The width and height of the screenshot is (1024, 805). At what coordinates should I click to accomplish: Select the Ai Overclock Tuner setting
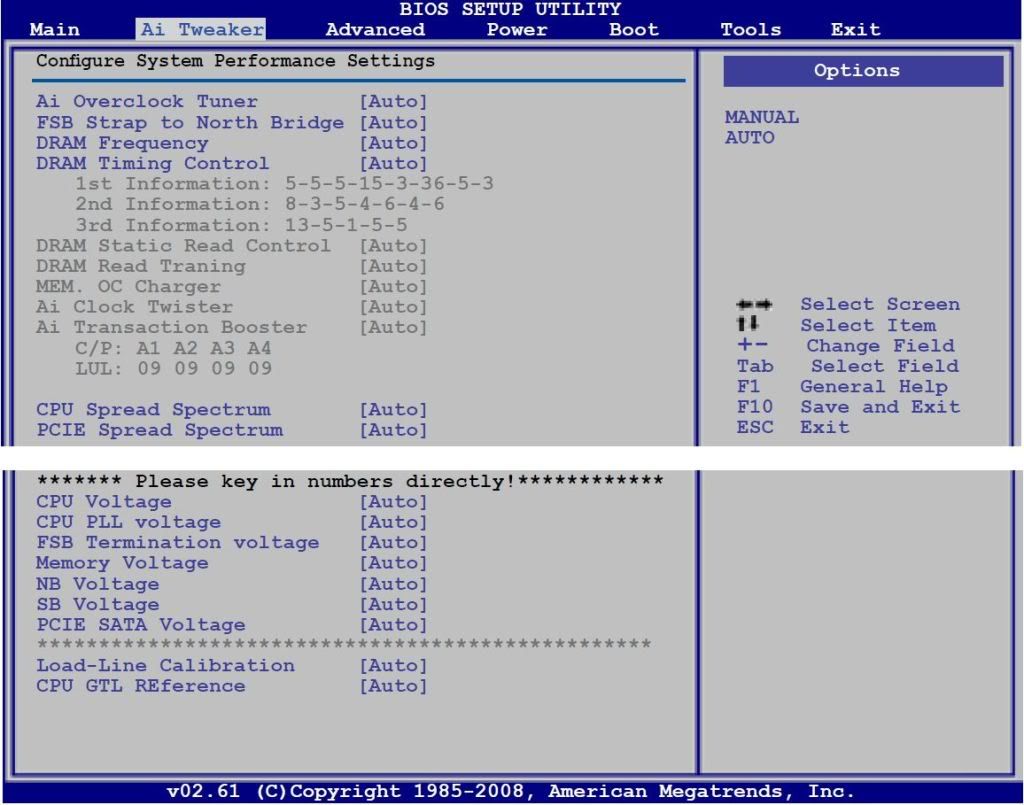[147, 102]
